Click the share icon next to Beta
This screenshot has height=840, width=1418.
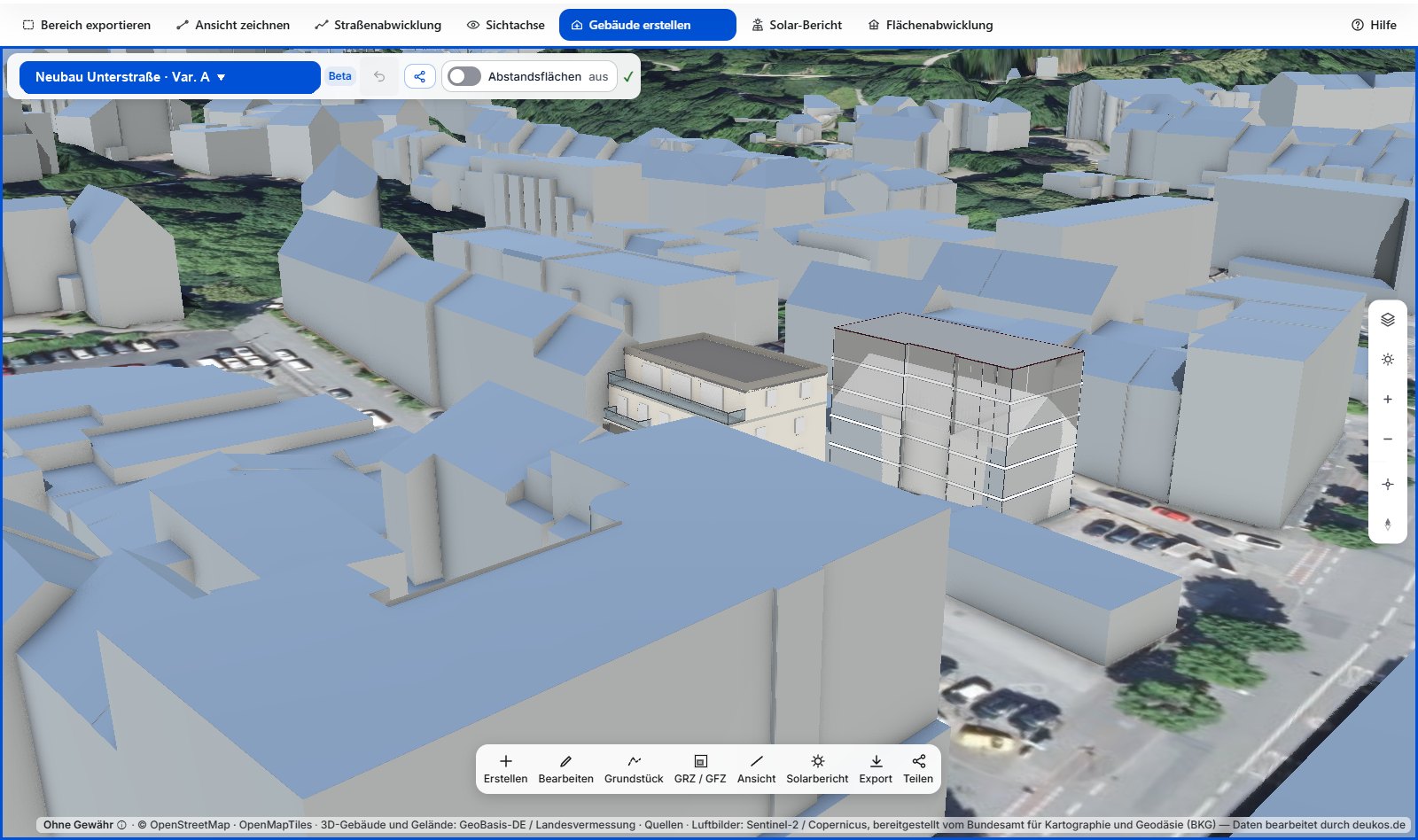click(x=420, y=76)
